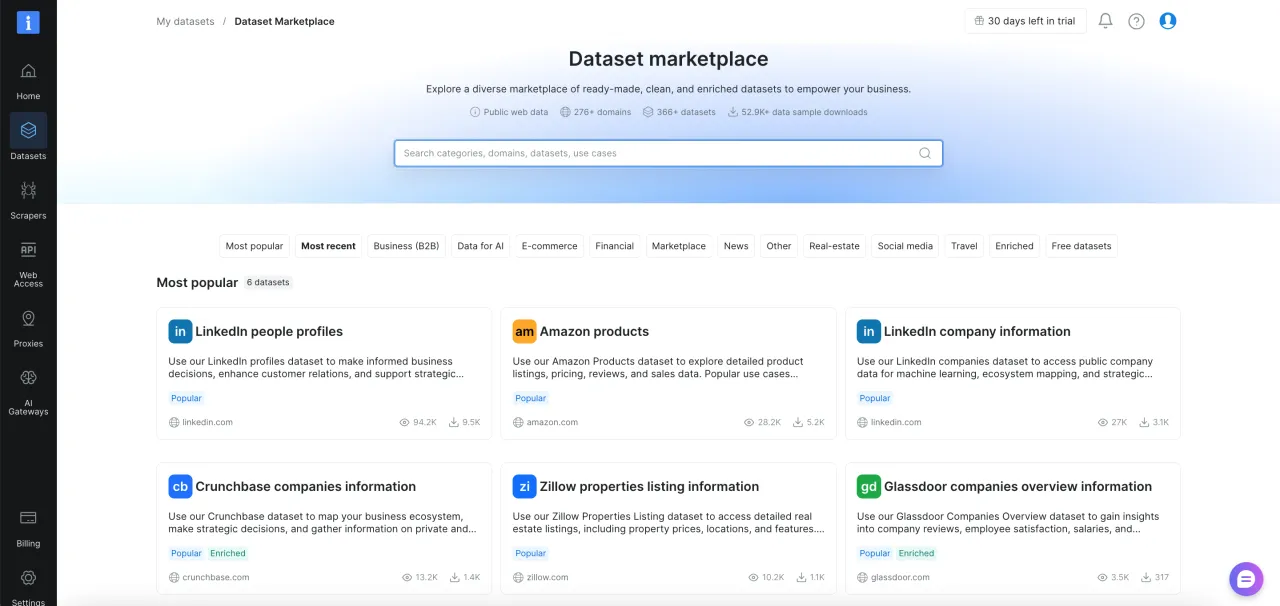Show the Free datasets category
The height and width of the screenshot is (606, 1280).
tap(1081, 246)
